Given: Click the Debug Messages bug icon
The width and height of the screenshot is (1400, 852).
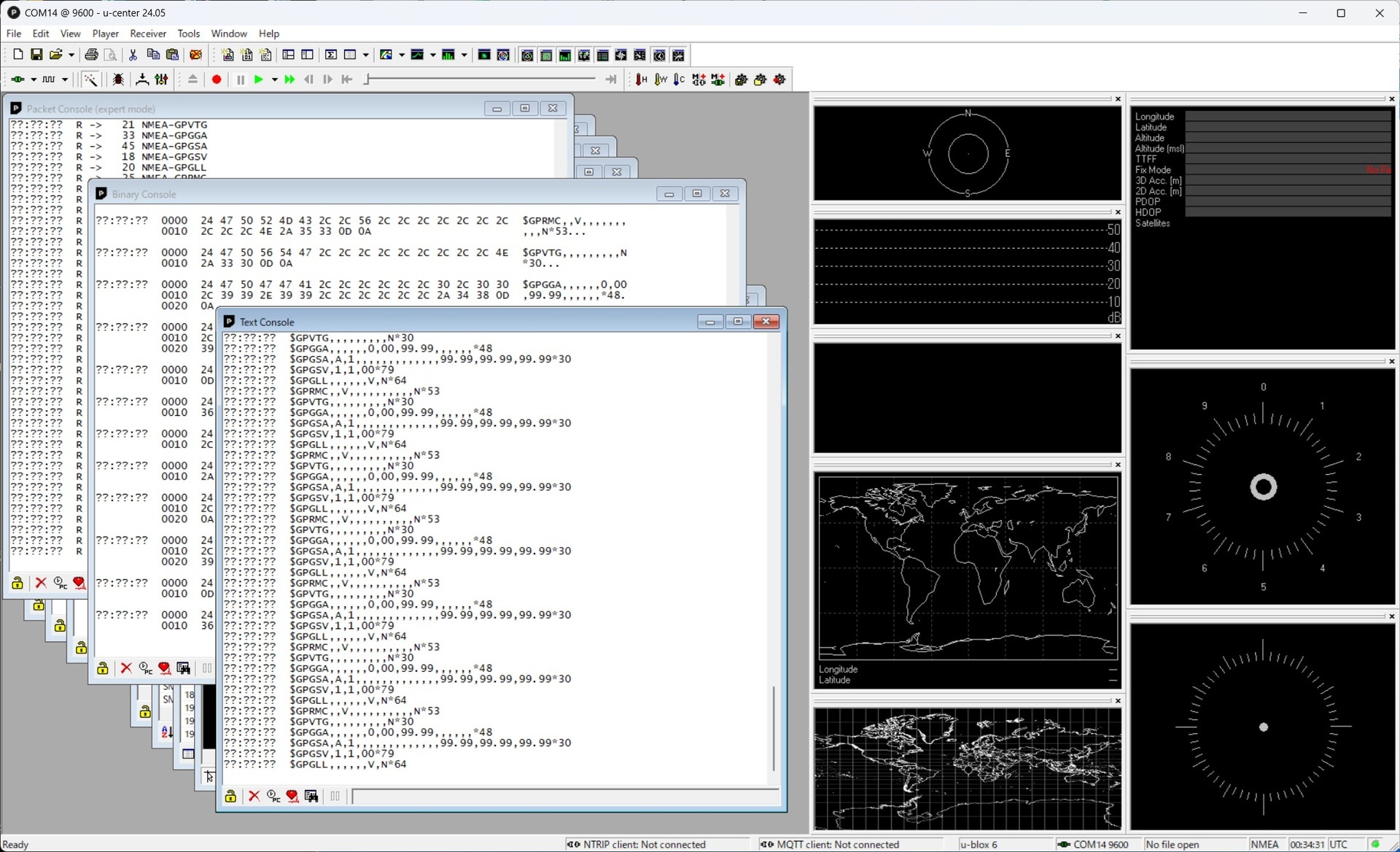Looking at the screenshot, I should click(118, 80).
